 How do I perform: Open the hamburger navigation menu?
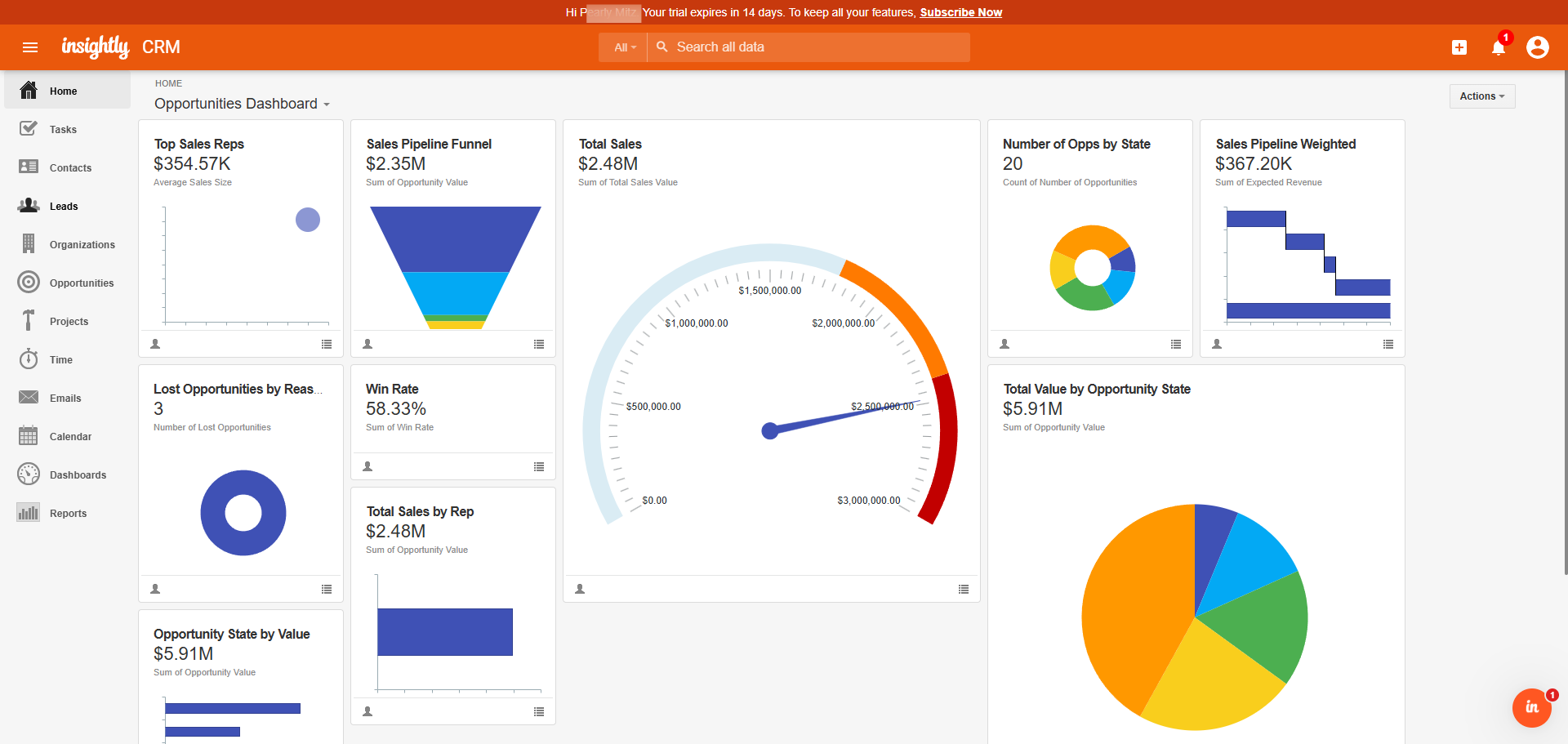point(30,47)
